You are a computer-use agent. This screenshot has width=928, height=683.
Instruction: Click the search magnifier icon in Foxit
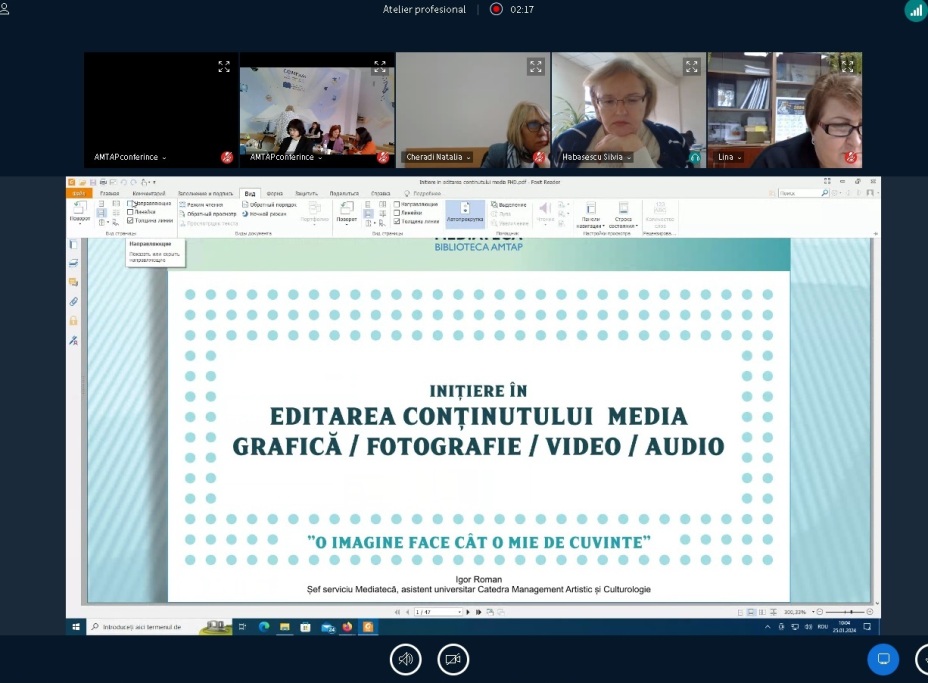(825, 193)
